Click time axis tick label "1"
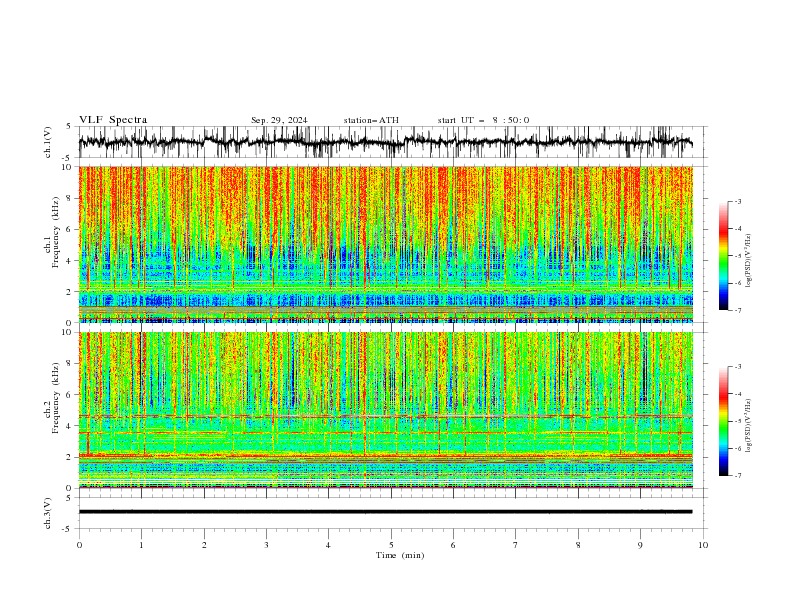 pos(141,545)
